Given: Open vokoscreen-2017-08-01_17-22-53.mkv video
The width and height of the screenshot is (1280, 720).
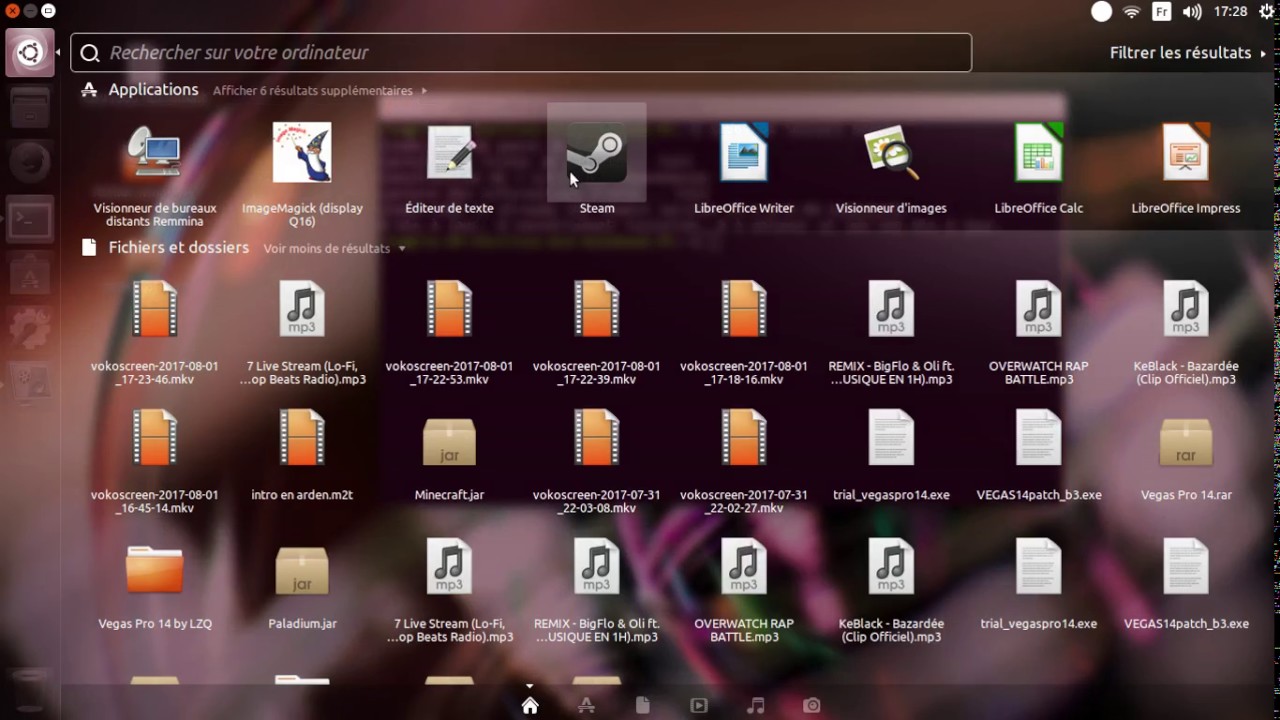Looking at the screenshot, I should coord(449,309).
